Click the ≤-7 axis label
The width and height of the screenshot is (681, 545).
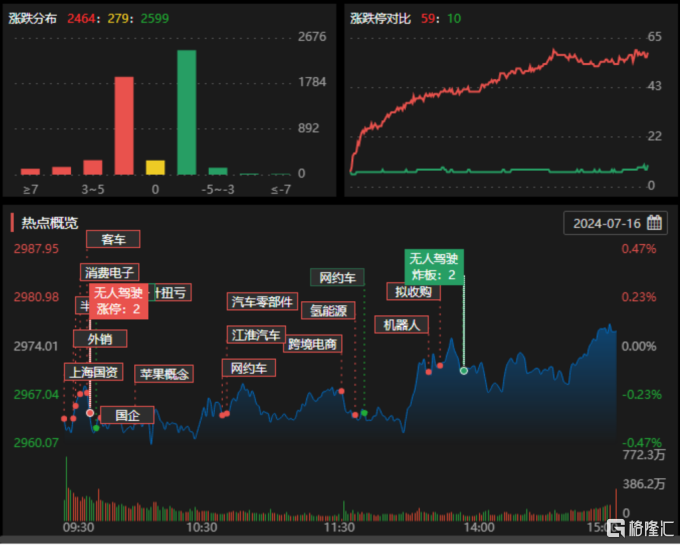281,189
